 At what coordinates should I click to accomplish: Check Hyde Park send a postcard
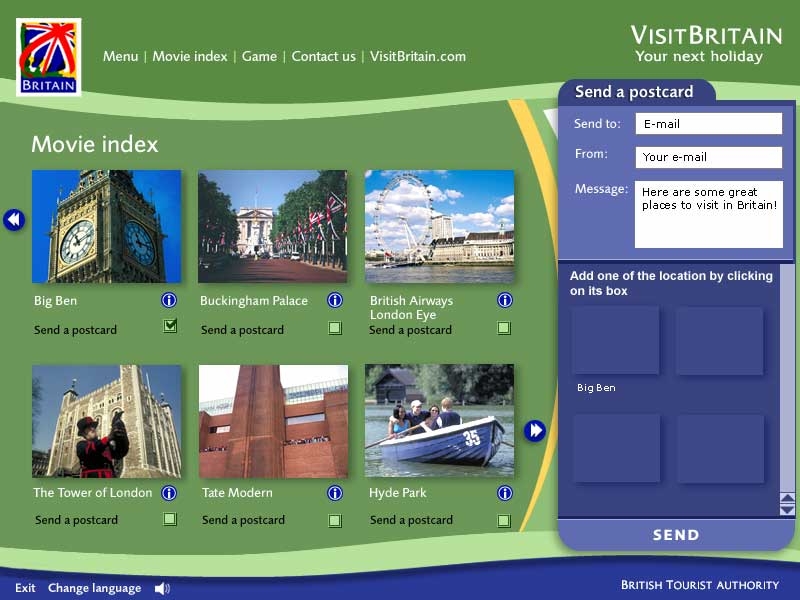tap(504, 520)
